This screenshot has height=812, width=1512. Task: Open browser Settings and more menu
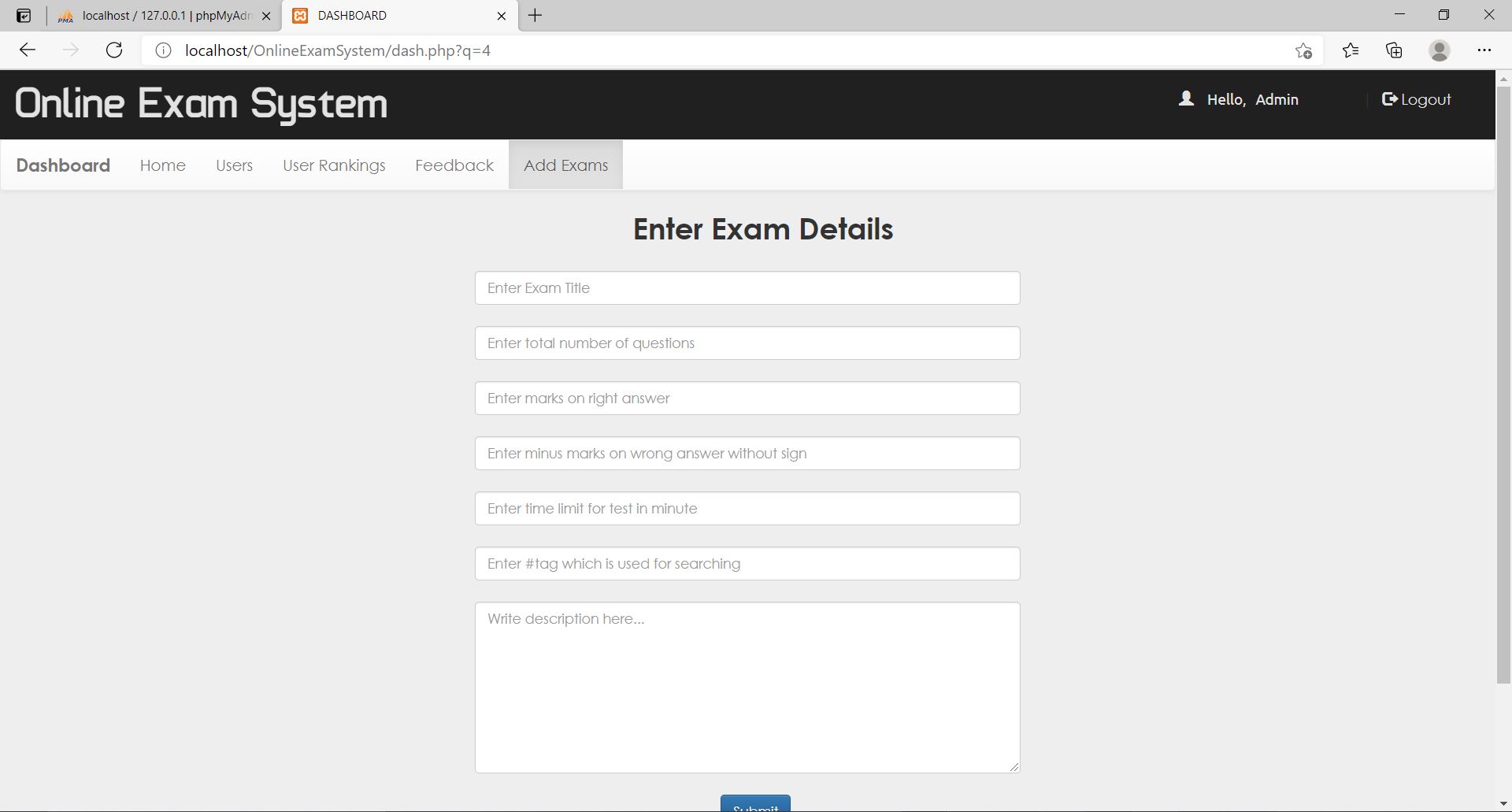1484,50
